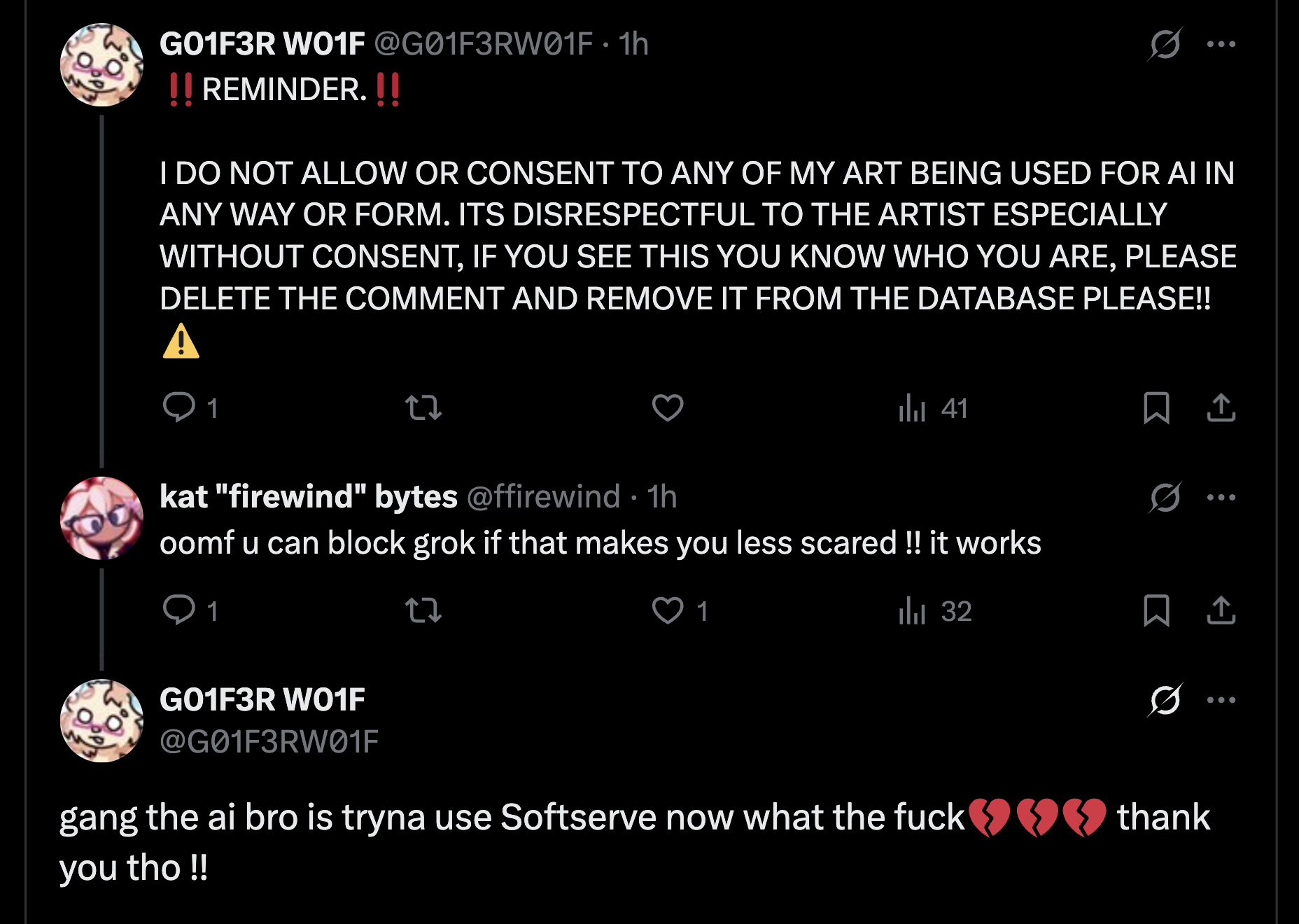Bookmark the REMINDER tweet
The height and width of the screenshot is (924, 1299).
pyautogui.click(x=1156, y=407)
